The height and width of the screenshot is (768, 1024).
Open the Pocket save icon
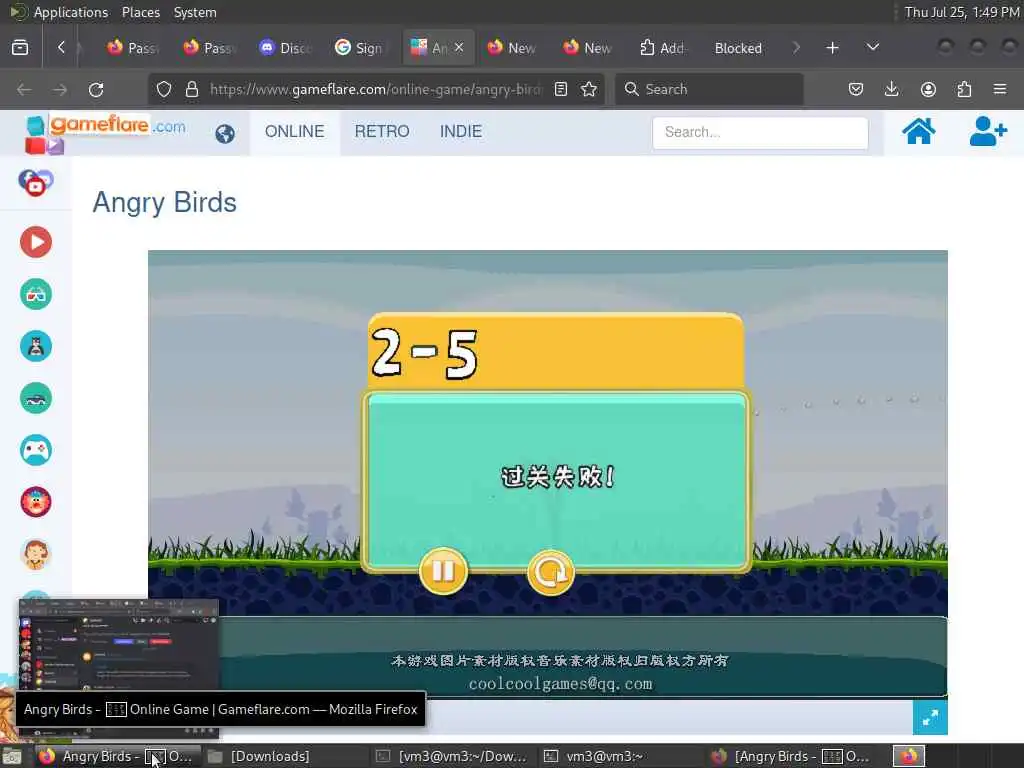pyautogui.click(x=856, y=89)
